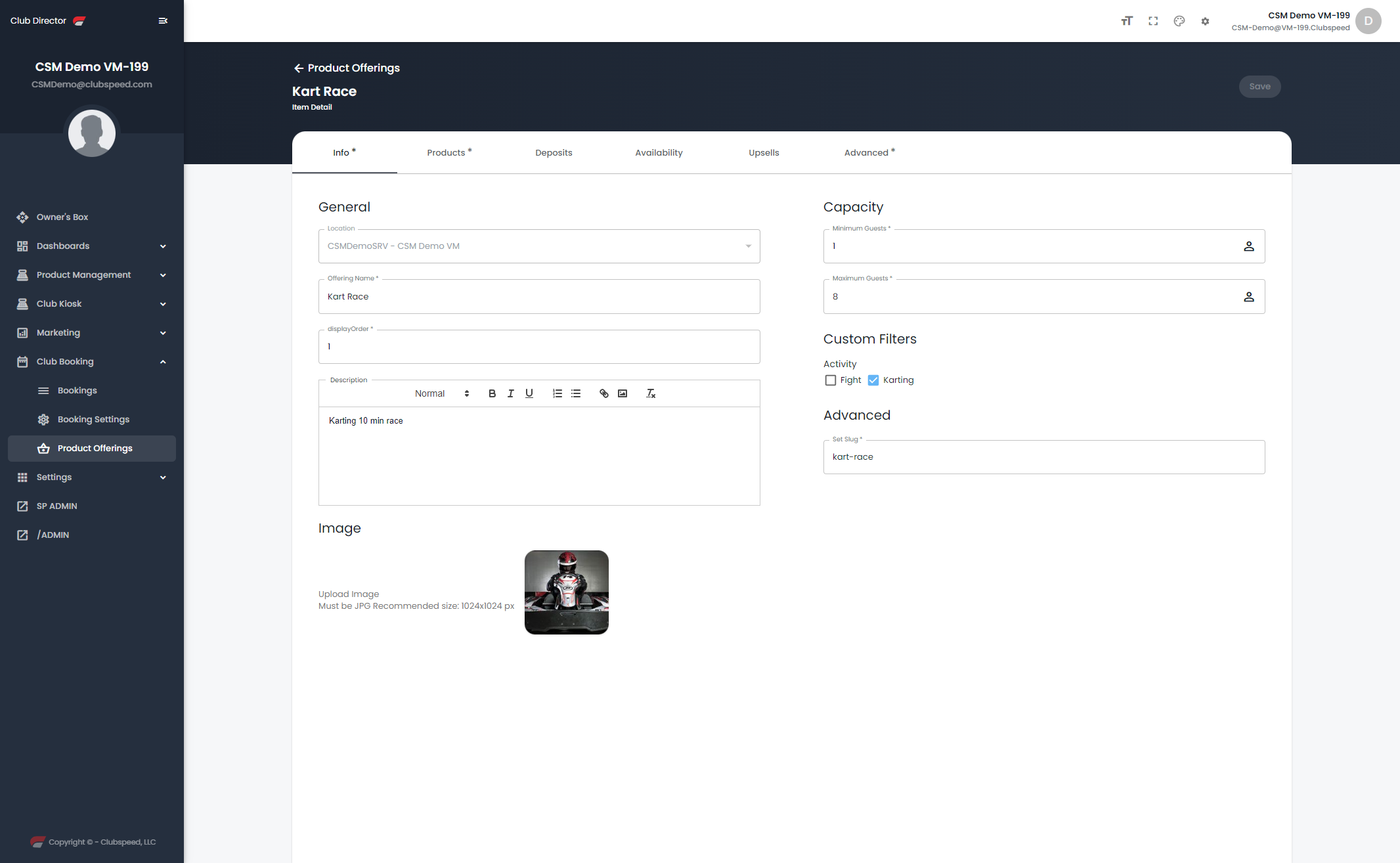The width and height of the screenshot is (1400, 863).
Task: Open Owner's Box from sidebar
Action: pyautogui.click(x=92, y=217)
